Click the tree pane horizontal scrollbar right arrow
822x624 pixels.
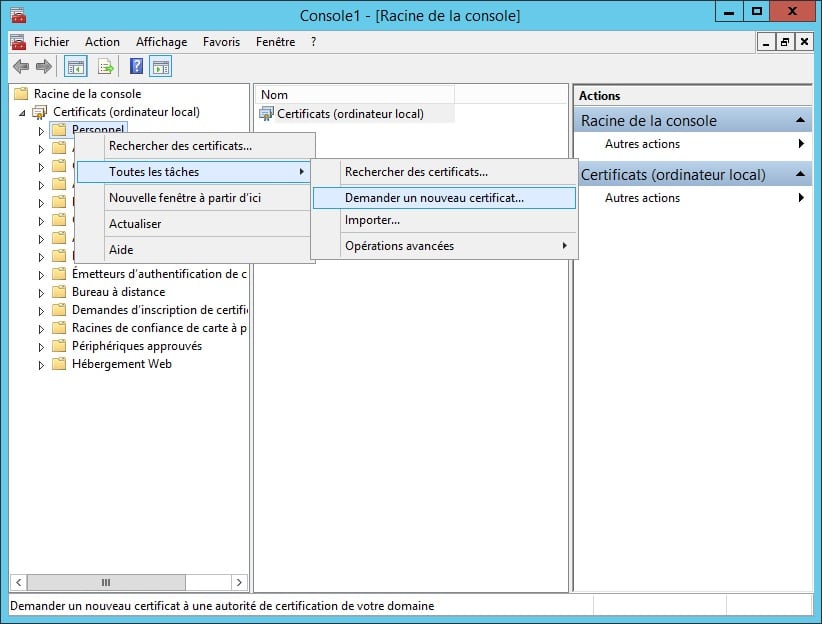tap(239, 582)
